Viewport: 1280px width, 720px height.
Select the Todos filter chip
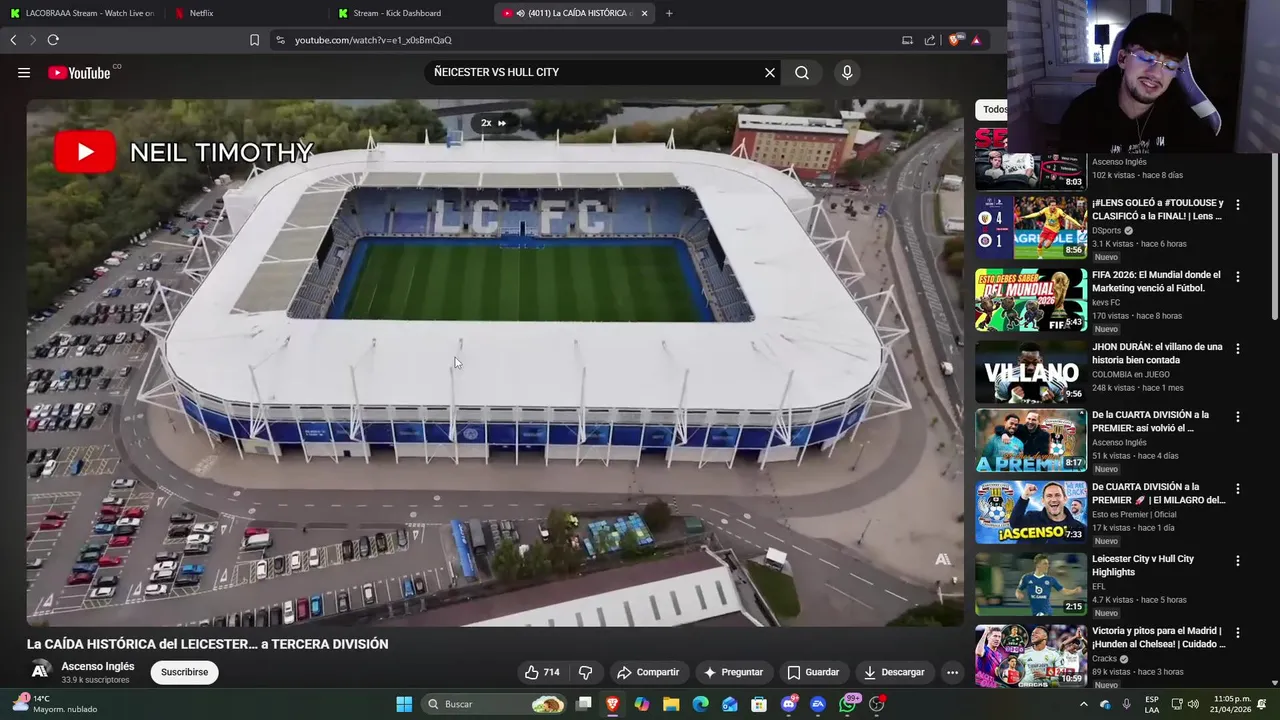(993, 109)
